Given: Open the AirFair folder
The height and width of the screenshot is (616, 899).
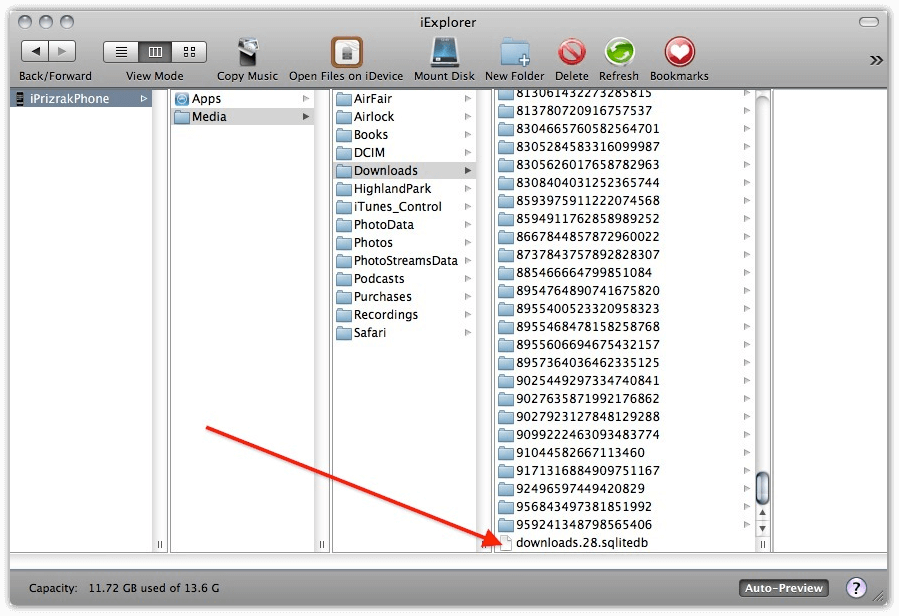Looking at the screenshot, I should [x=405, y=99].
